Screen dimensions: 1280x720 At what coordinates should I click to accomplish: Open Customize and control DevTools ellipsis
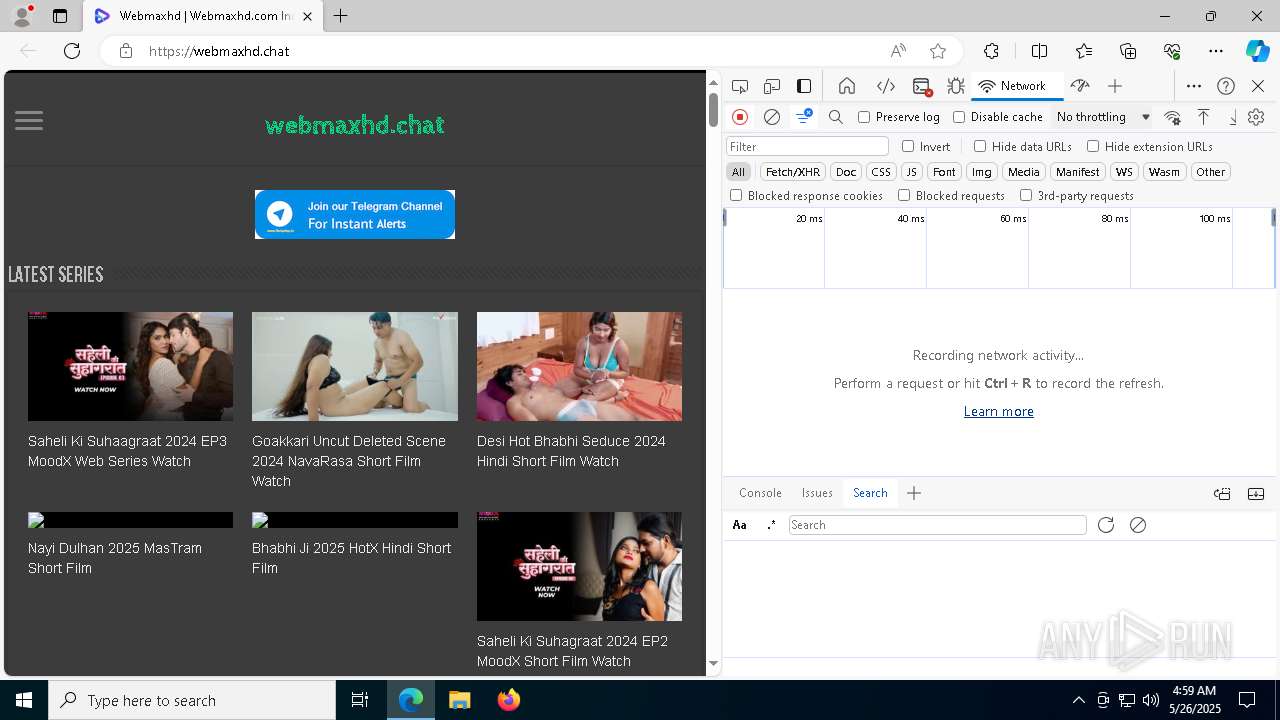pyautogui.click(x=1194, y=86)
